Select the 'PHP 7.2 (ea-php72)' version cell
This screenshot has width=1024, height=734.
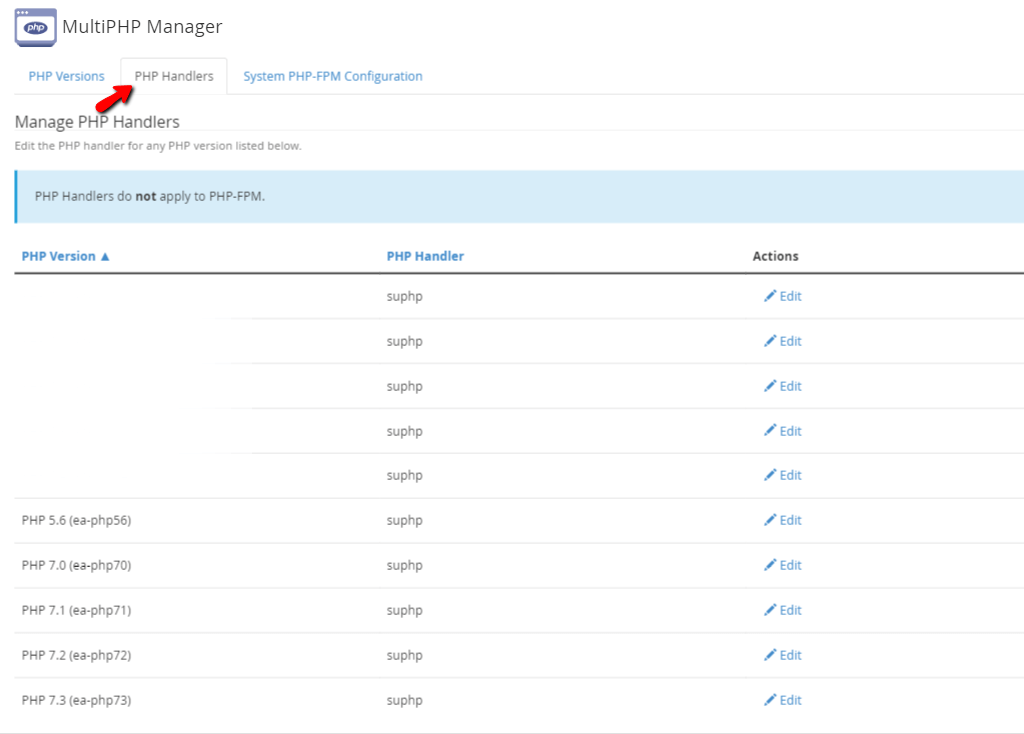76,656
